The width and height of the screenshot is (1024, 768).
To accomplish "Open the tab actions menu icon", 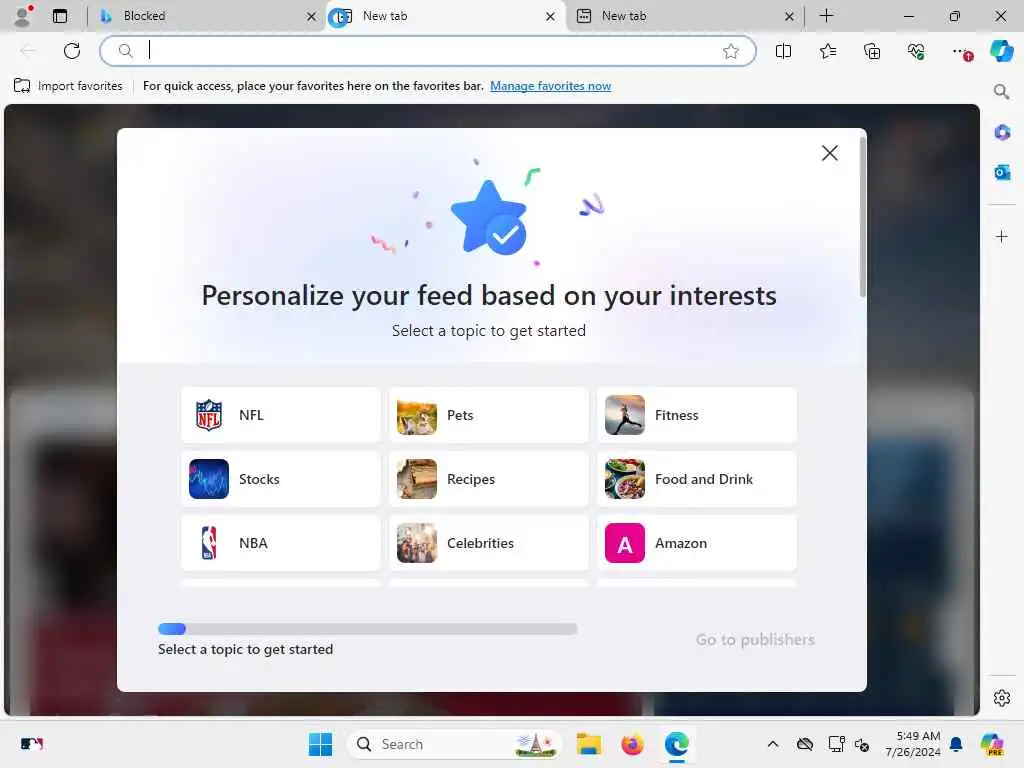I will tap(59, 16).
